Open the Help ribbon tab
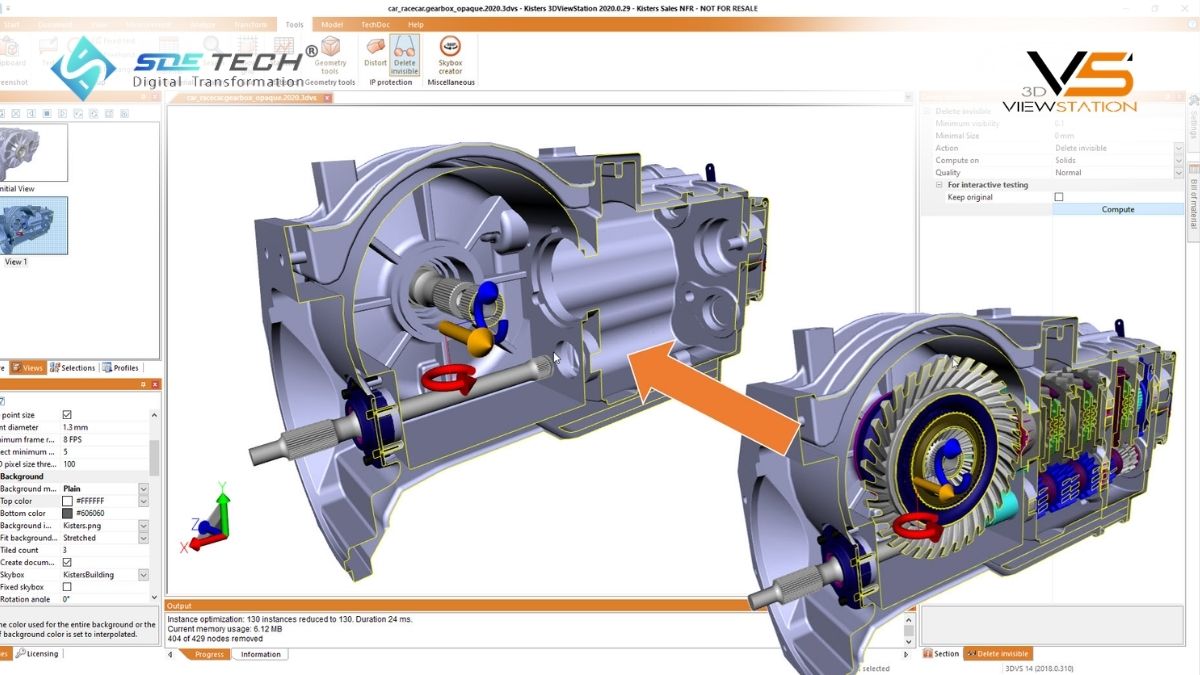The image size is (1200, 675). tap(416, 24)
